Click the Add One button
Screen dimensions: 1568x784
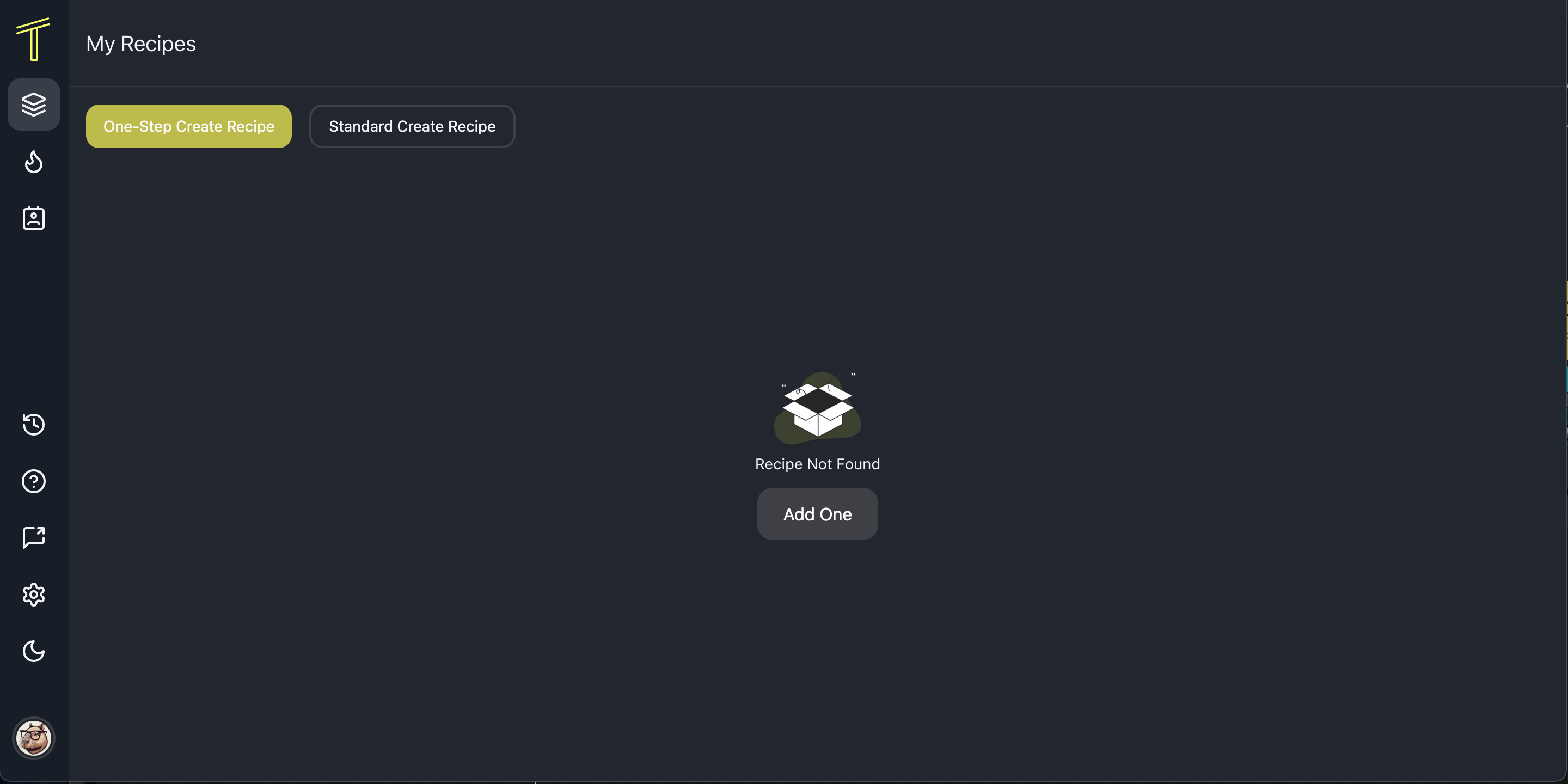(x=817, y=514)
